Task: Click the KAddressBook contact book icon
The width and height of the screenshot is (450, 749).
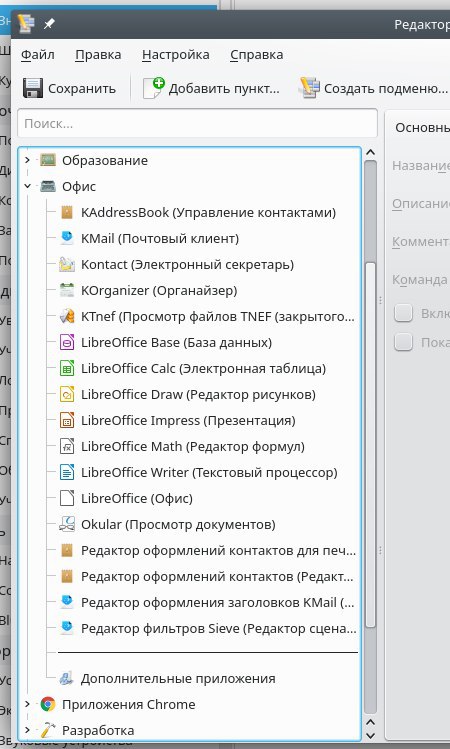Action: (x=67, y=212)
